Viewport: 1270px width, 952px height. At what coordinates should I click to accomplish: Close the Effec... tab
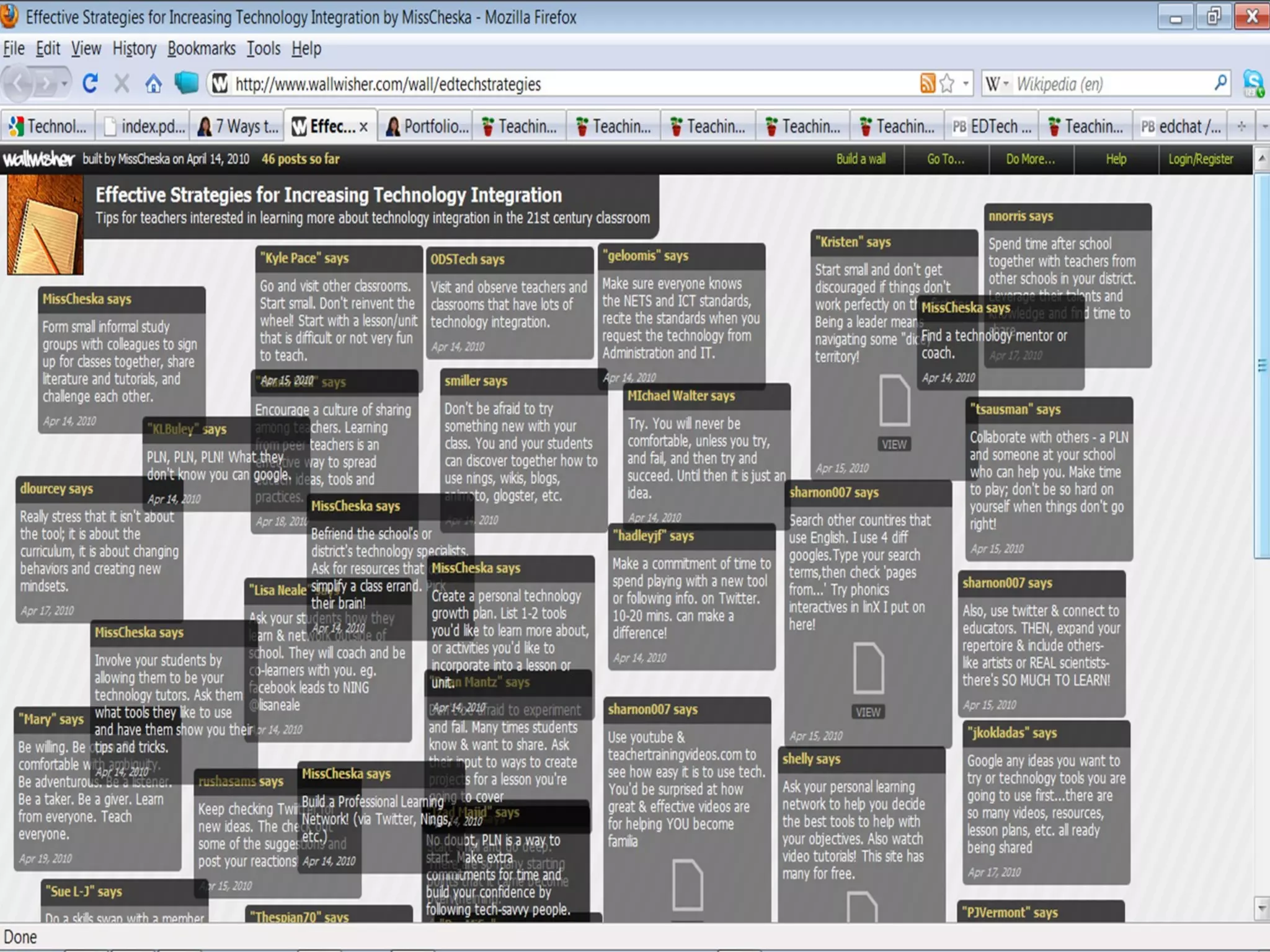364,126
